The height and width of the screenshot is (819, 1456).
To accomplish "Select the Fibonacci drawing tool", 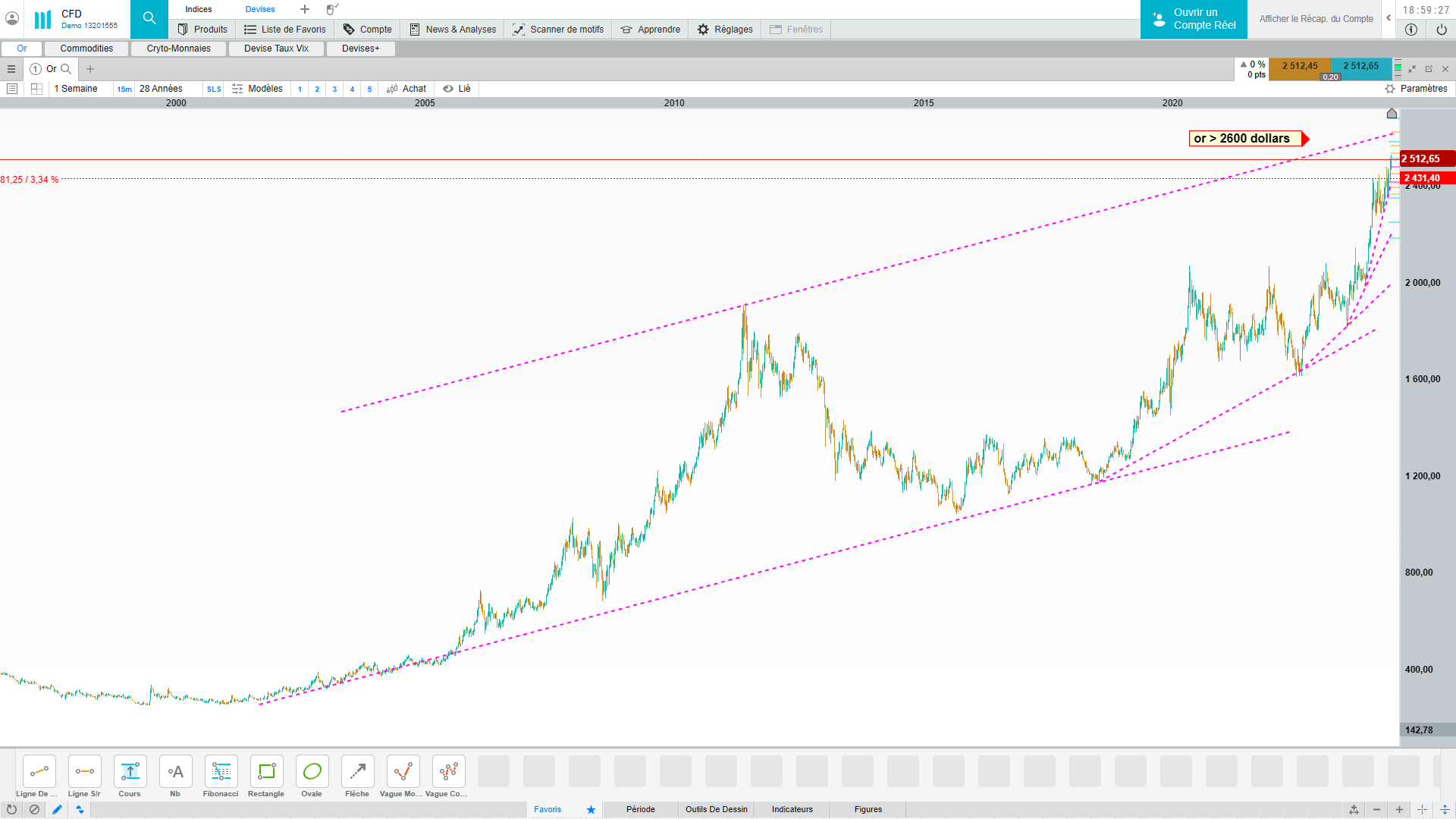I will tap(221, 772).
